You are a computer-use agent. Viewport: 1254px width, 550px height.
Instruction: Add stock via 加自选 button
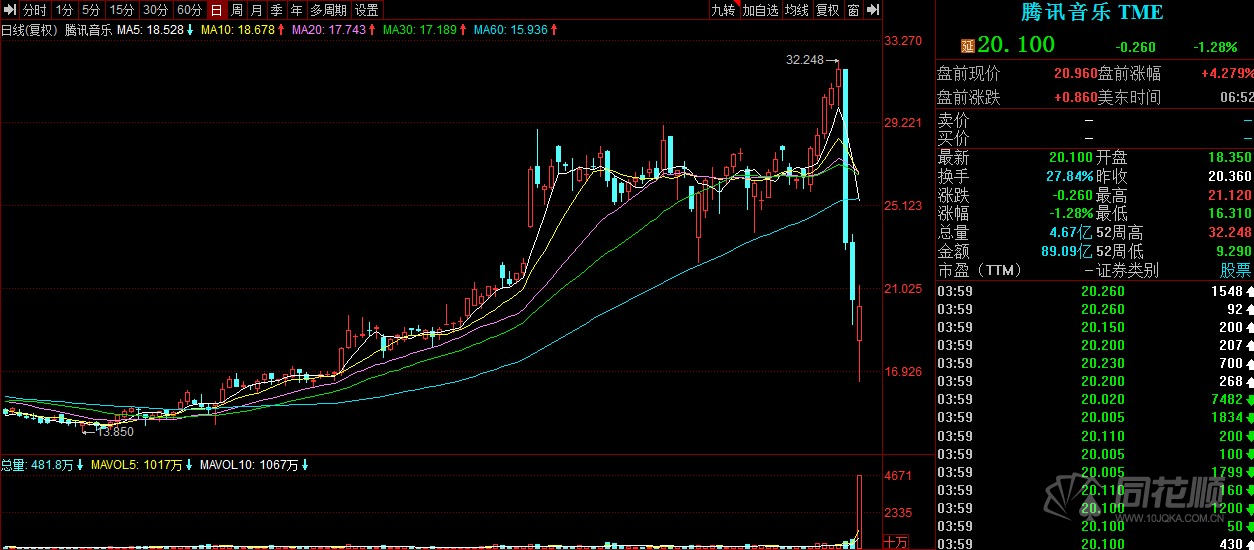point(760,10)
